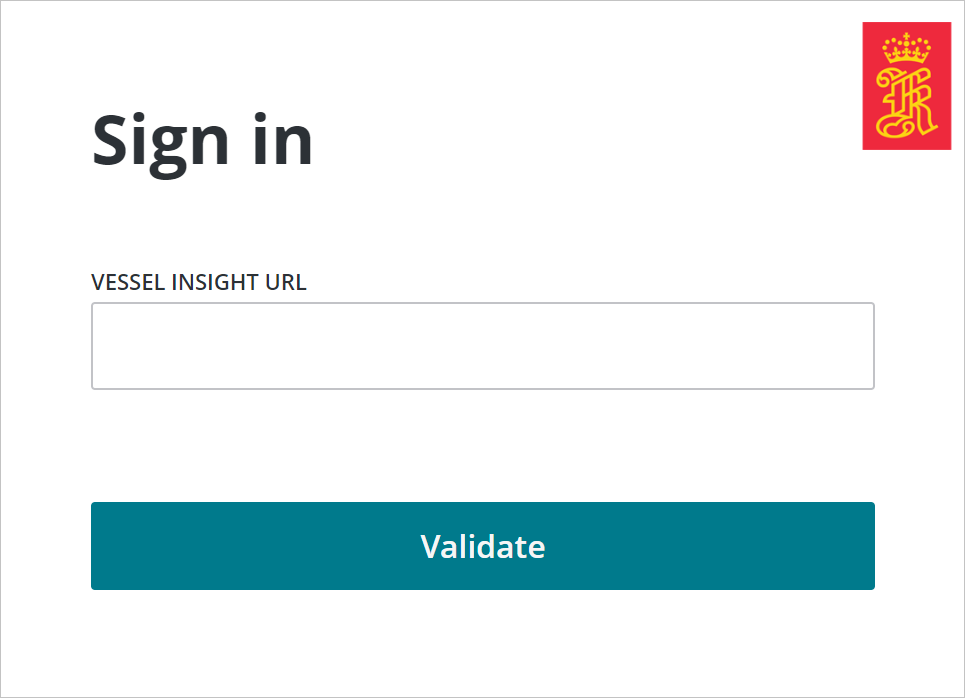Screen dimensions: 965x698
Task: Click the crown atop the red logo
Action: [906, 46]
